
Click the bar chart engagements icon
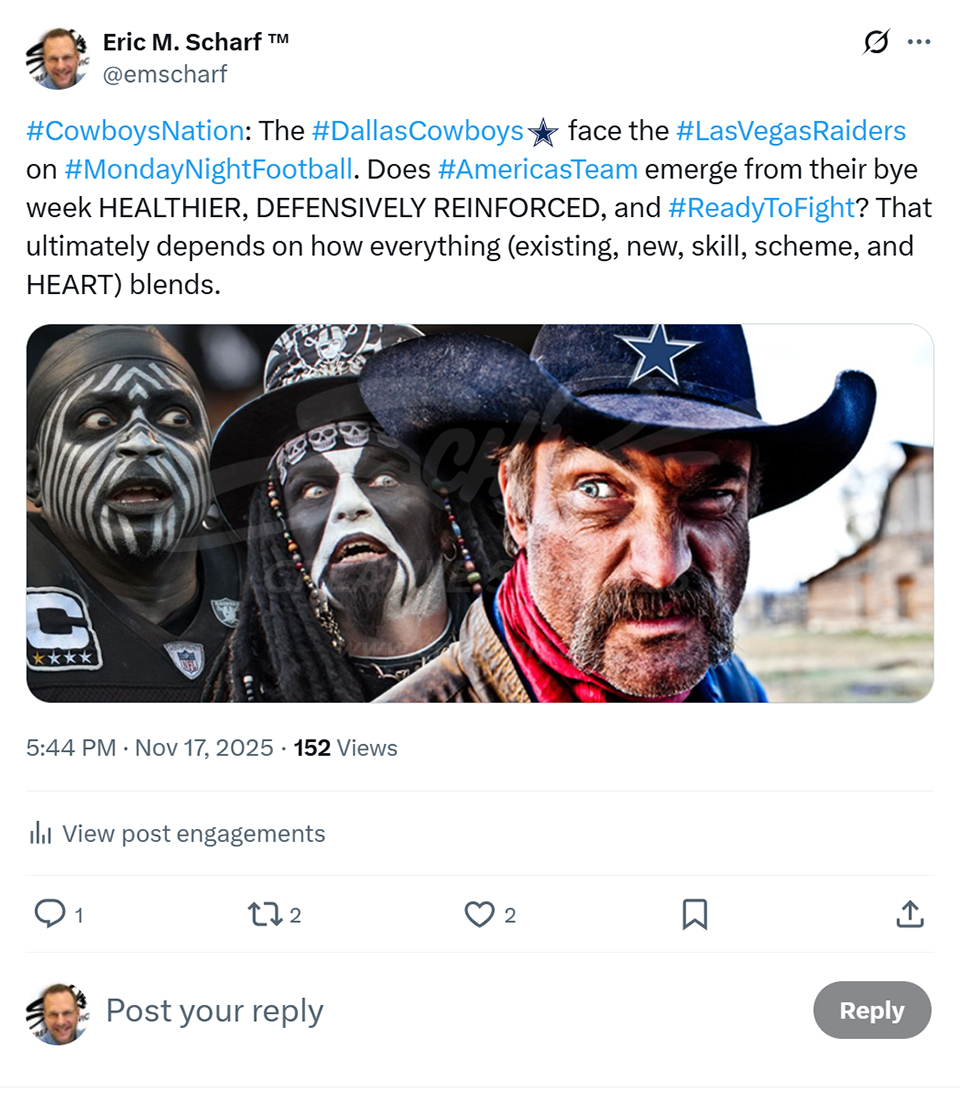(x=40, y=833)
